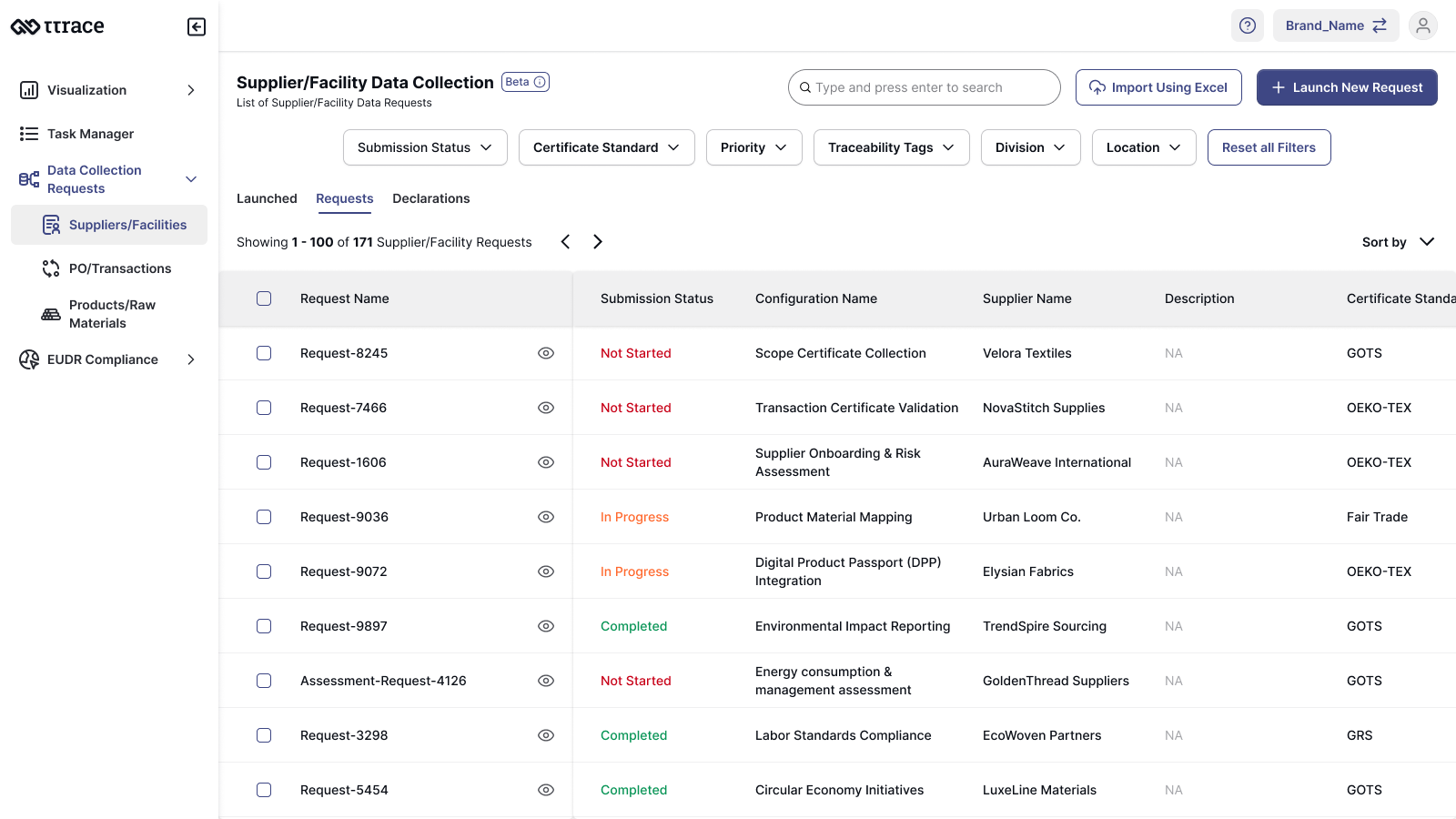Check the box for Request-7466
Screen dimensions: 1456x819
(x=264, y=408)
